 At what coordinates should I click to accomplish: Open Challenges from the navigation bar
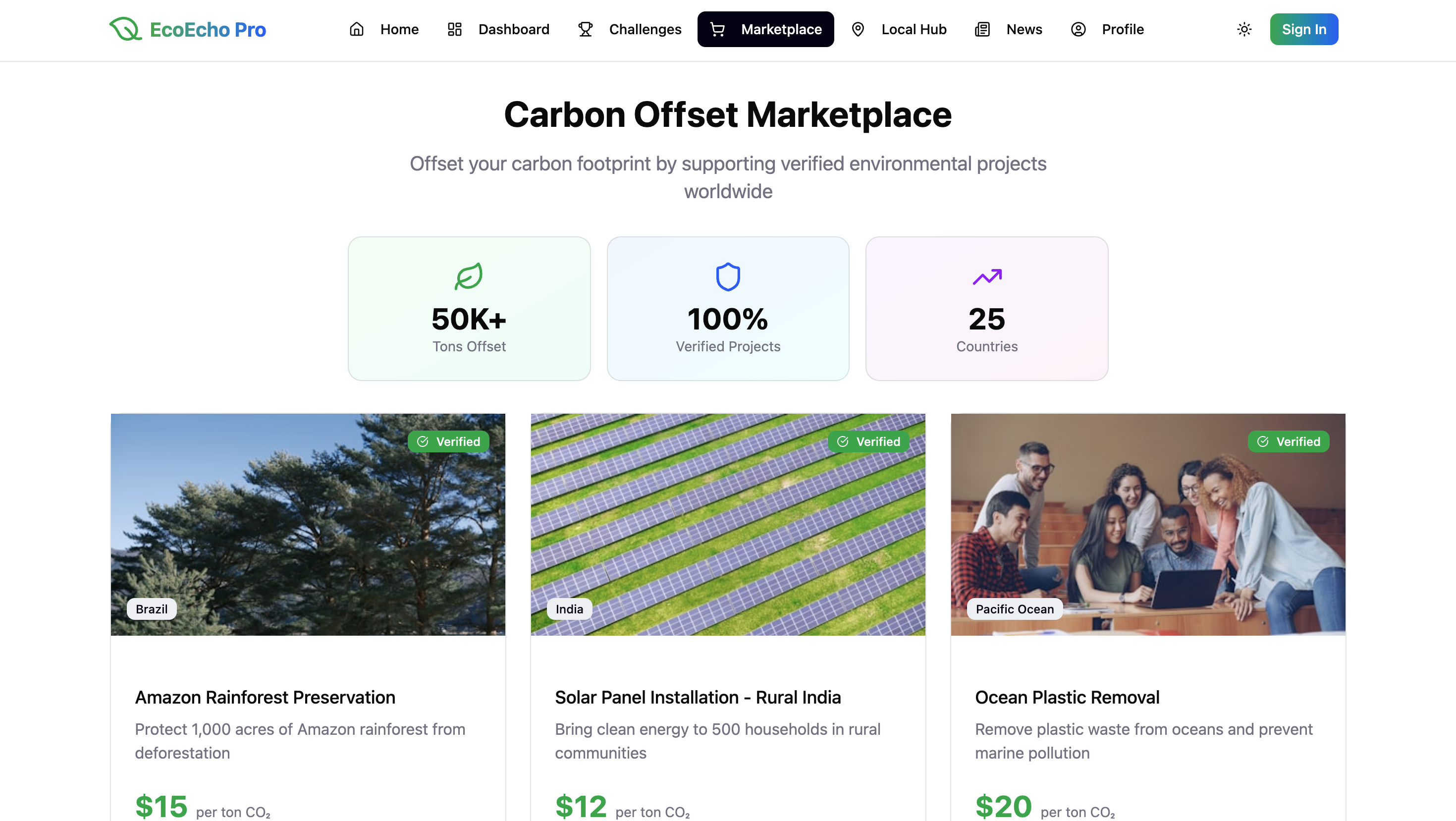click(x=629, y=29)
